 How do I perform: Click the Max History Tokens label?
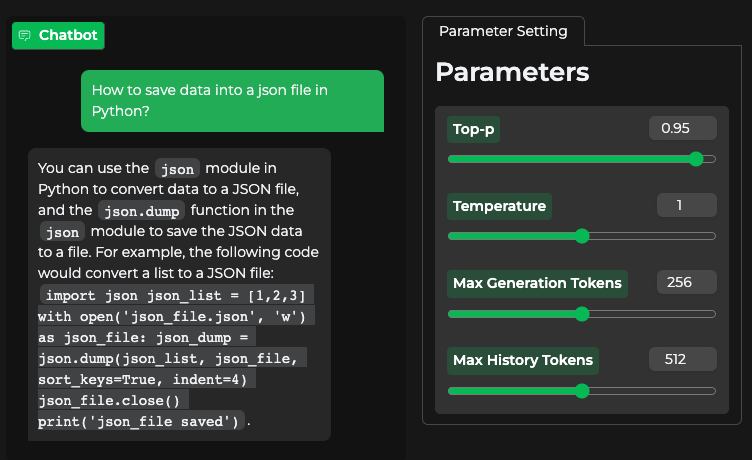(523, 361)
